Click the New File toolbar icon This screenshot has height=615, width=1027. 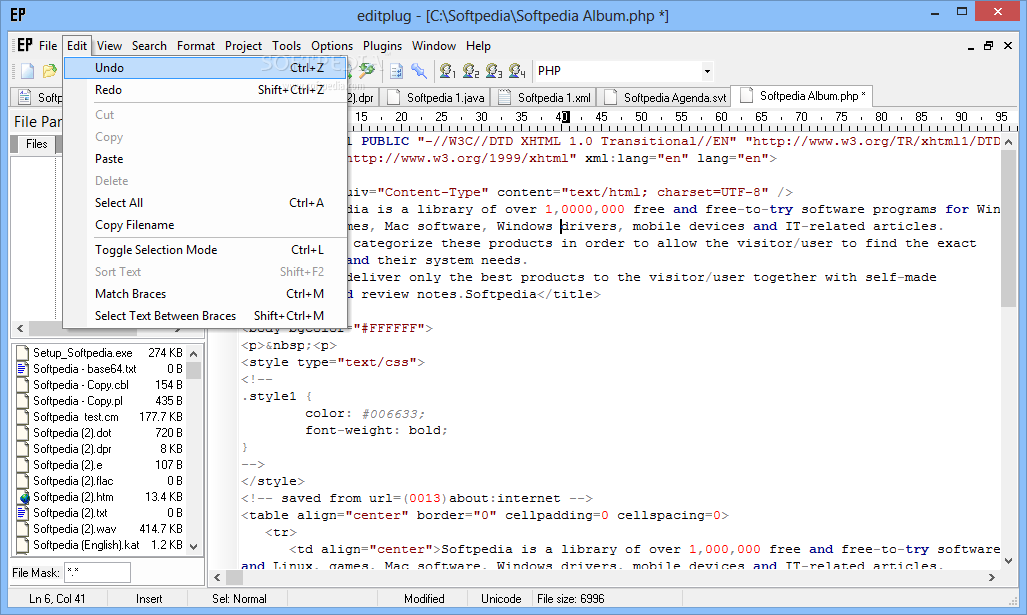[x=28, y=71]
